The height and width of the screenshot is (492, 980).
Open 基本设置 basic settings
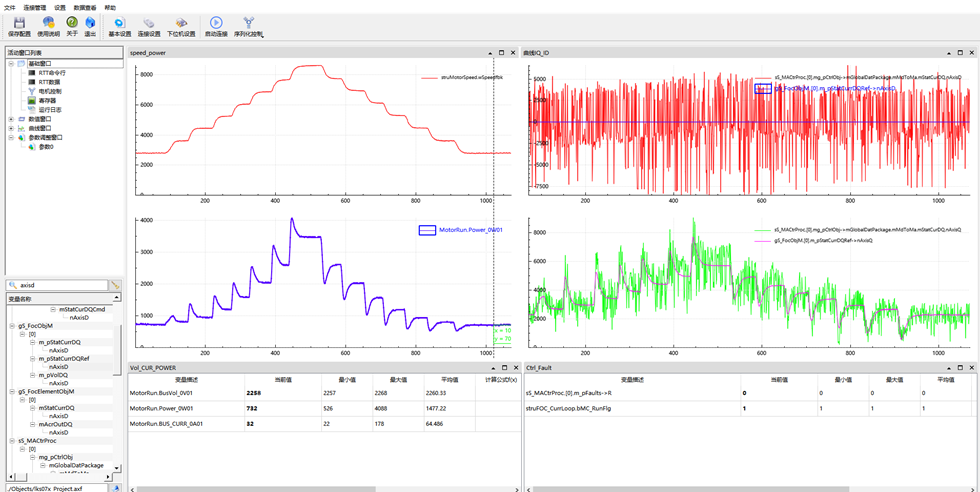coord(119,22)
